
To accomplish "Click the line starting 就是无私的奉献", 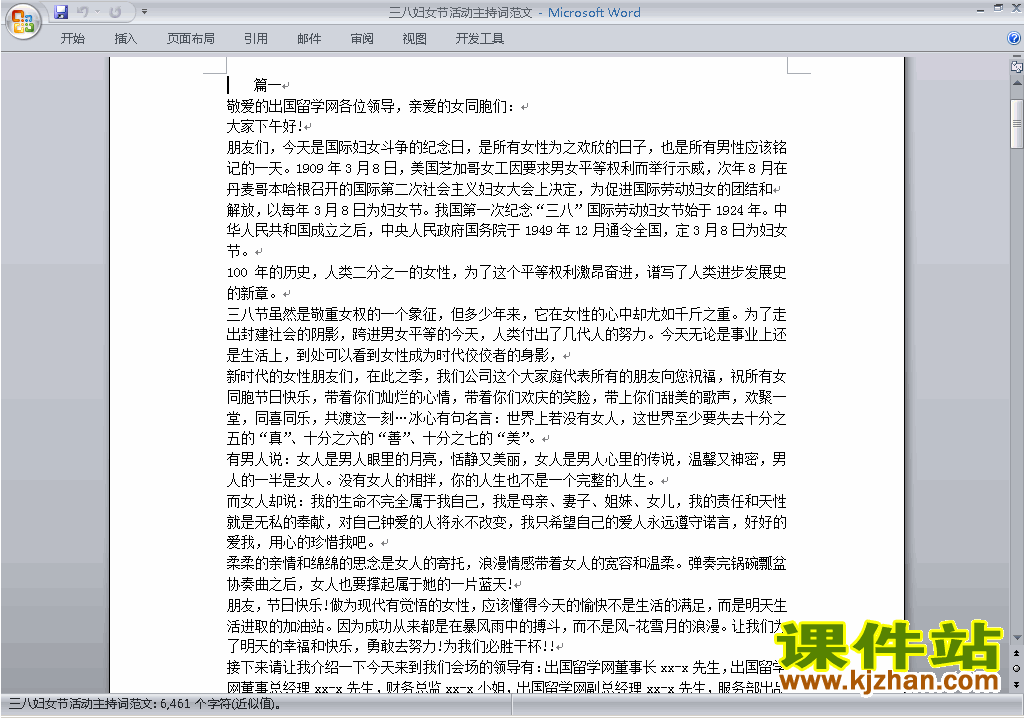I will (x=507, y=522).
